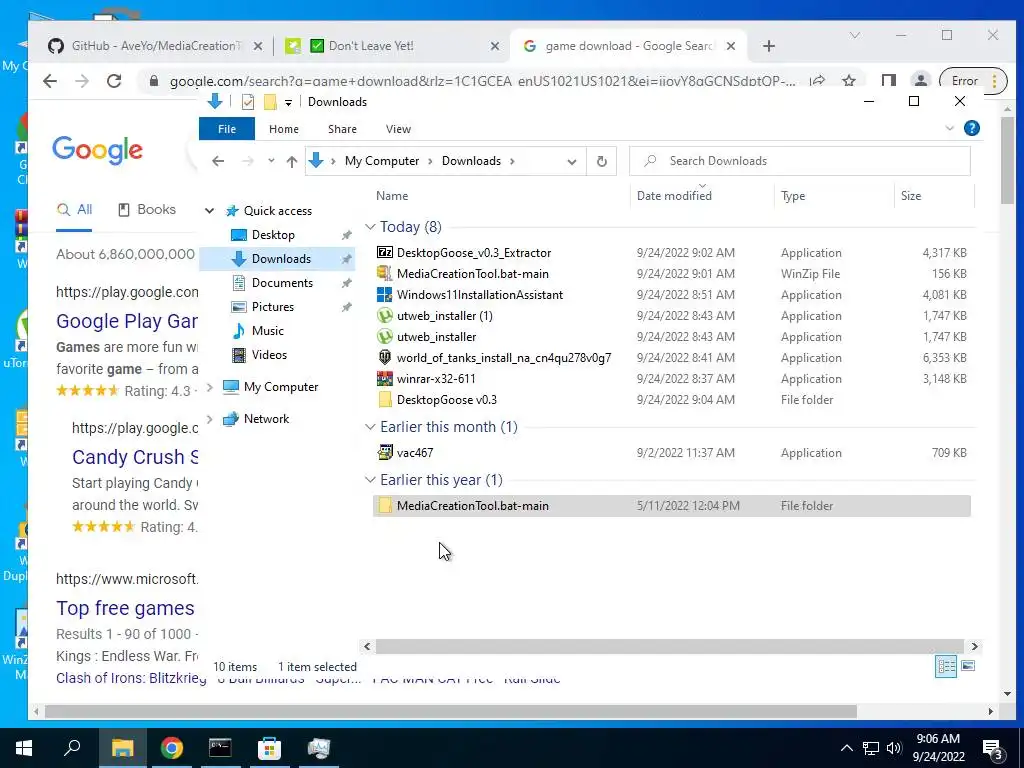Select the winrar-x32-611 icon
Viewport: 1024px width, 768px height.
tap(385, 379)
